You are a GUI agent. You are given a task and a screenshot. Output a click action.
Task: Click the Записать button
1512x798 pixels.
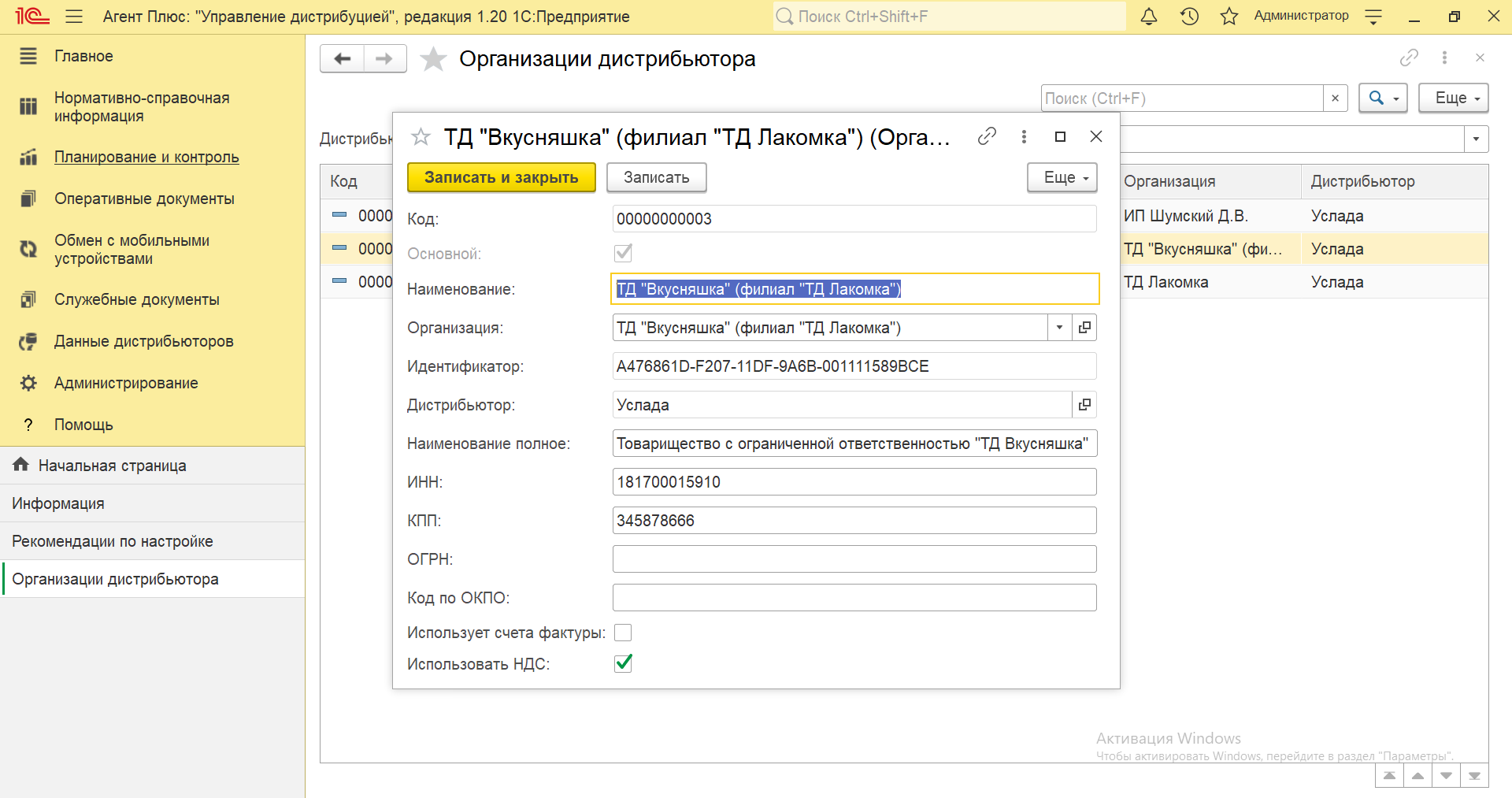pyautogui.click(x=657, y=177)
